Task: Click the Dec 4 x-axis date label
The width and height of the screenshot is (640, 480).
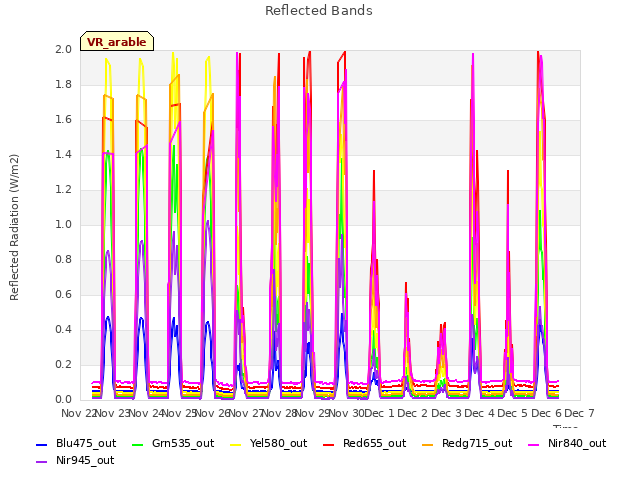Action: [x=480, y=413]
